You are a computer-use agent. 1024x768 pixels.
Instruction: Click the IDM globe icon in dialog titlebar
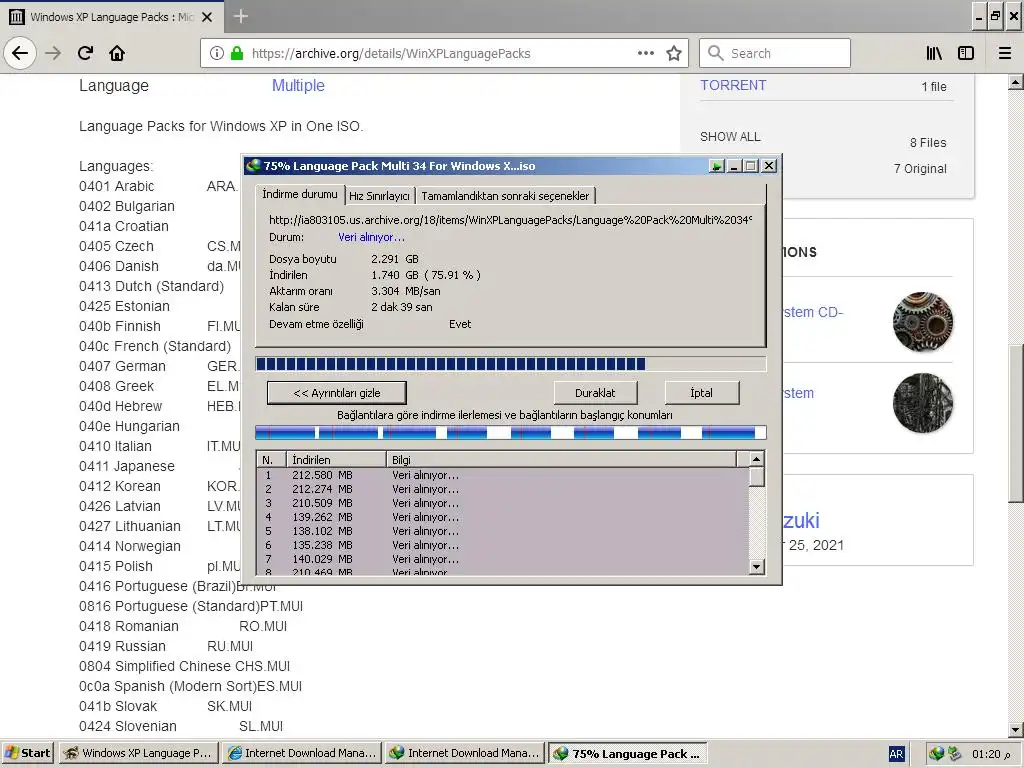coord(253,166)
